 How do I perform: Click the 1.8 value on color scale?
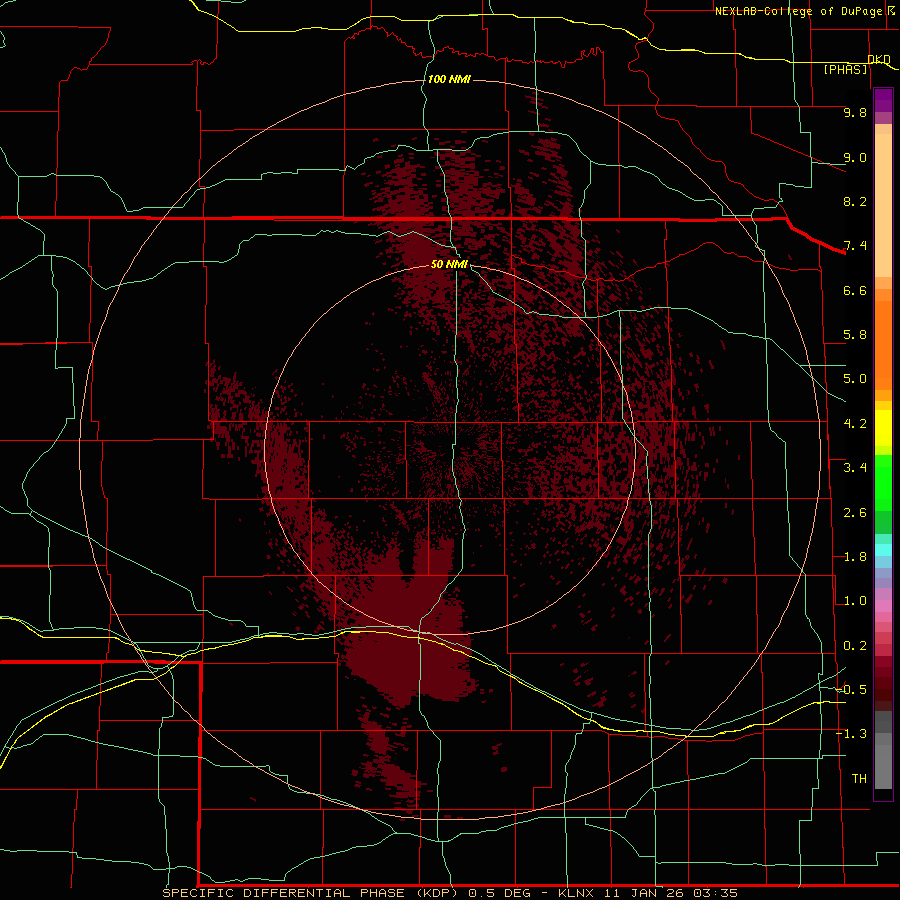point(855,557)
